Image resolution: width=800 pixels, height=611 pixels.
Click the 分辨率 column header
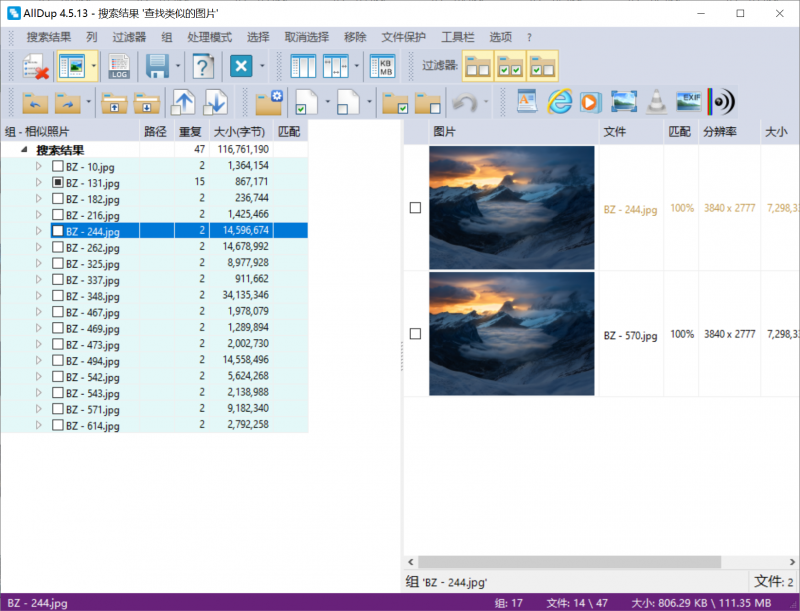(719, 132)
